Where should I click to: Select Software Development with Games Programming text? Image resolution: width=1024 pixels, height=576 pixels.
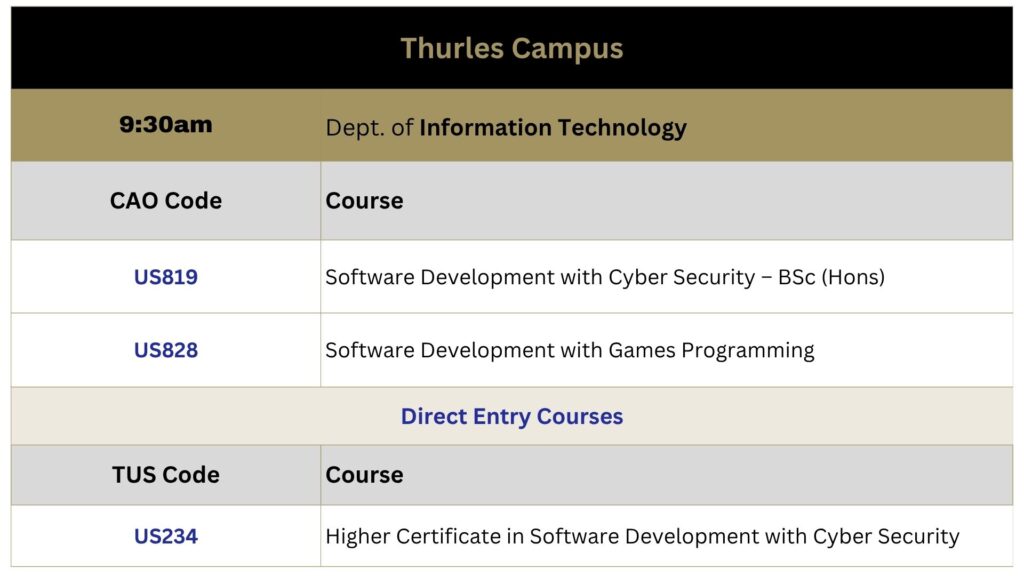tap(569, 351)
